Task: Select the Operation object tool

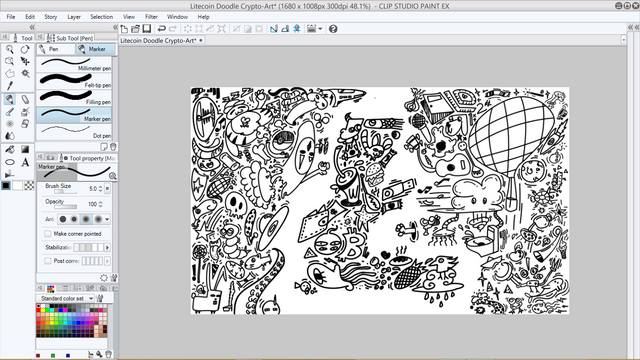Action: 9,61
